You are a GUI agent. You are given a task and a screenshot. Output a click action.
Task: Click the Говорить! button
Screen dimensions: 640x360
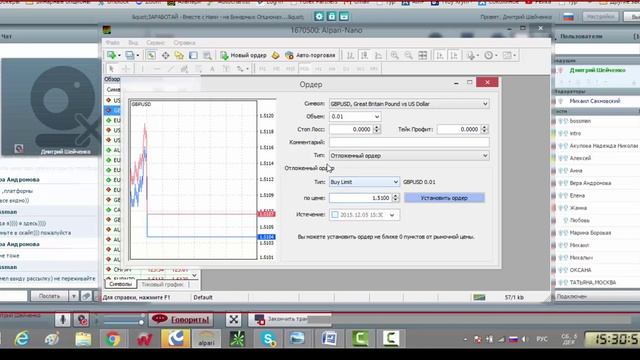coord(181,320)
